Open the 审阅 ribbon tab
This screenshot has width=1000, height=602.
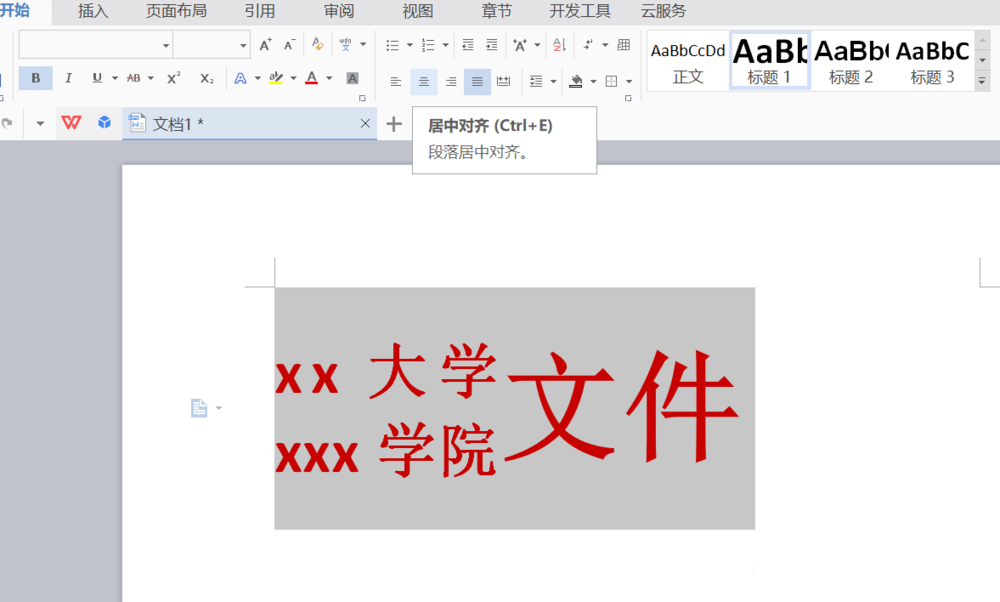[338, 11]
